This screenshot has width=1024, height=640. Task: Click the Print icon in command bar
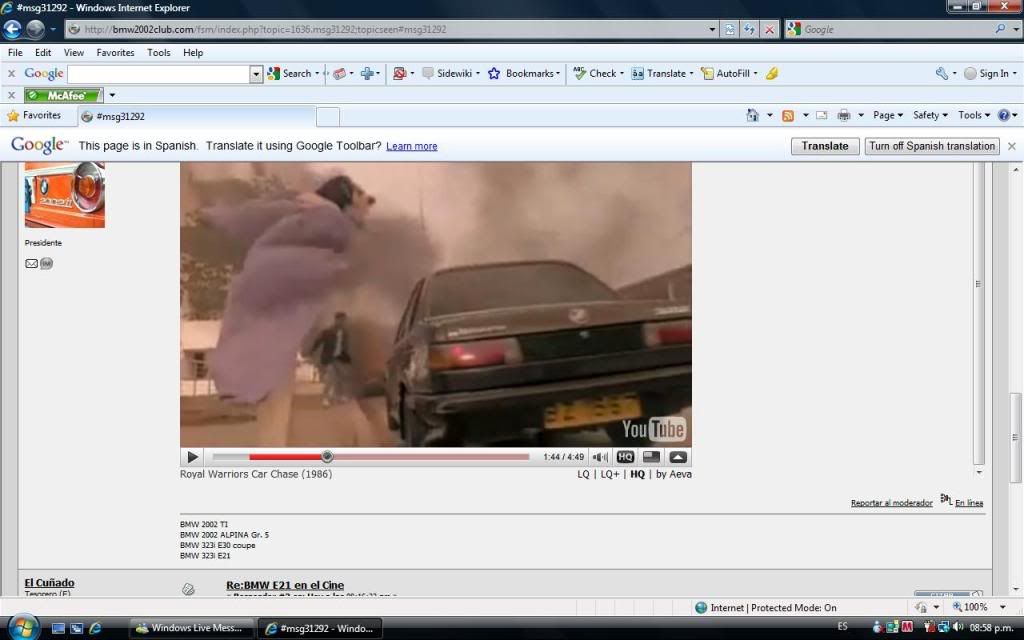point(844,116)
